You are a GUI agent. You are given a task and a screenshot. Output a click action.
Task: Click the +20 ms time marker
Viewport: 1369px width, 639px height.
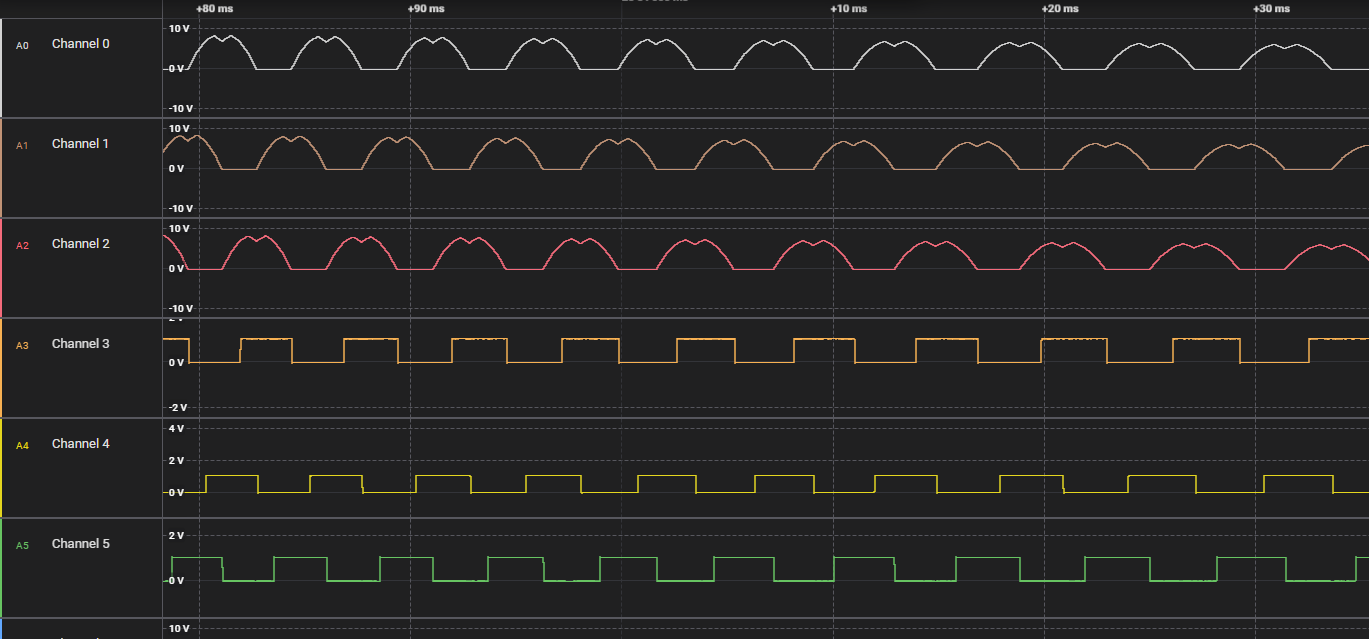[1061, 8]
